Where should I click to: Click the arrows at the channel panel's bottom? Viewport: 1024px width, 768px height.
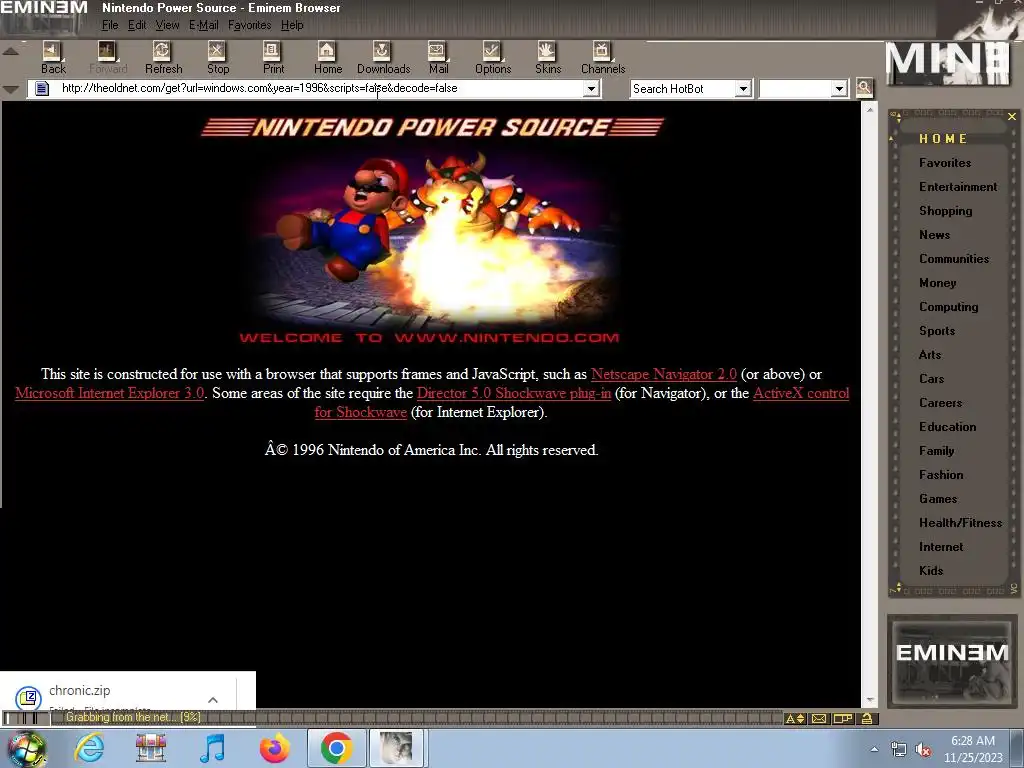[x=897, y=588]
